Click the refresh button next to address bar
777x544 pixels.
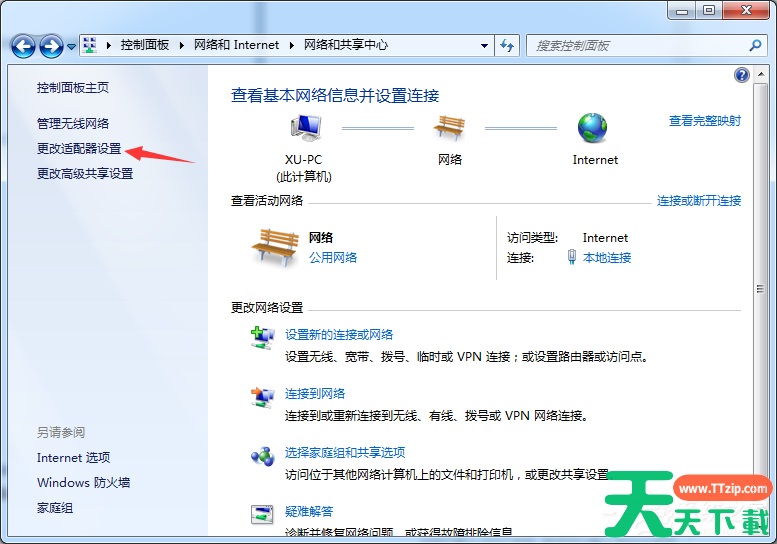coord(507,46)
